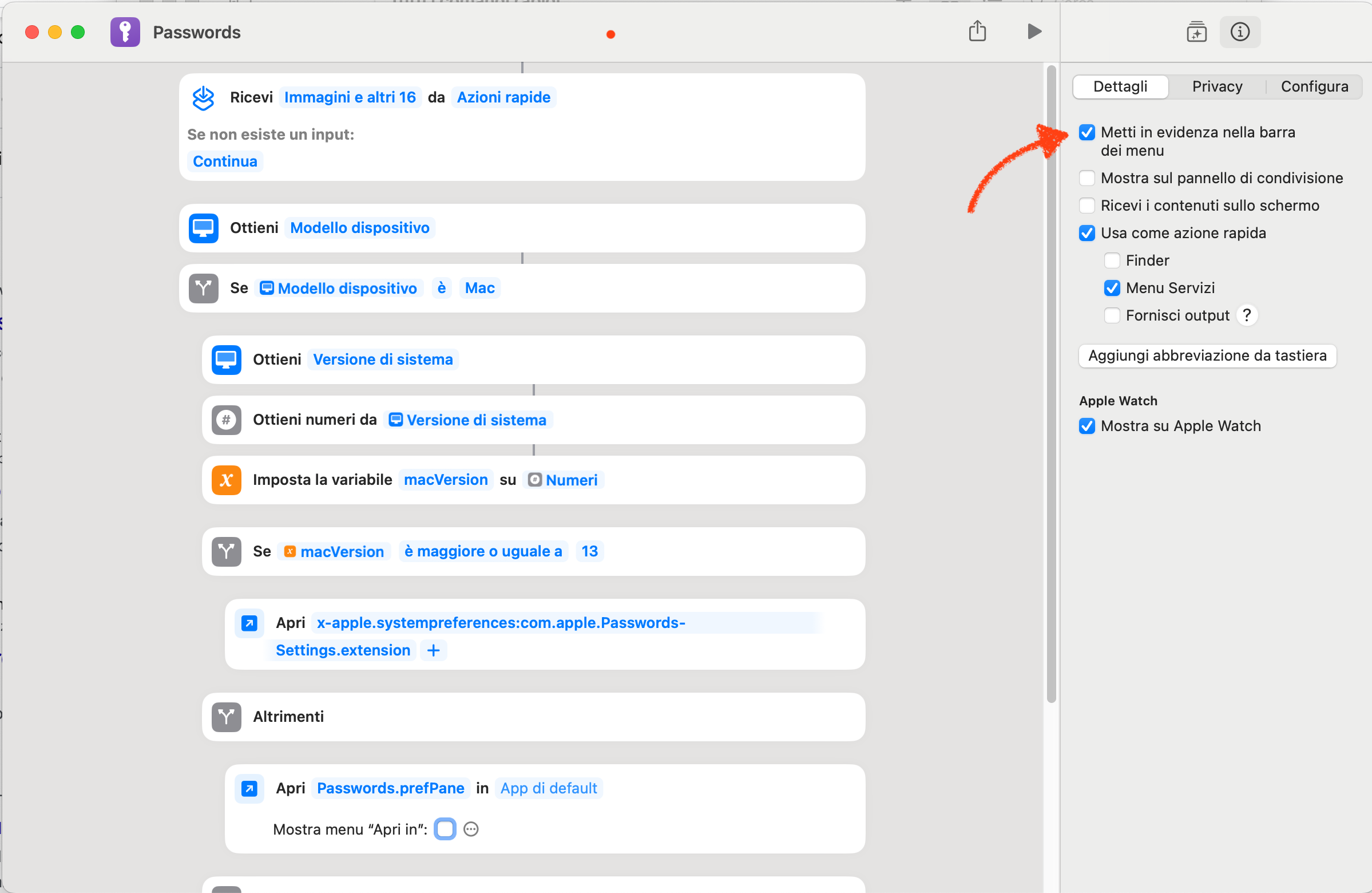
Task: Click the hash icon of Ottieni numeri da
Action: point(227,420)
